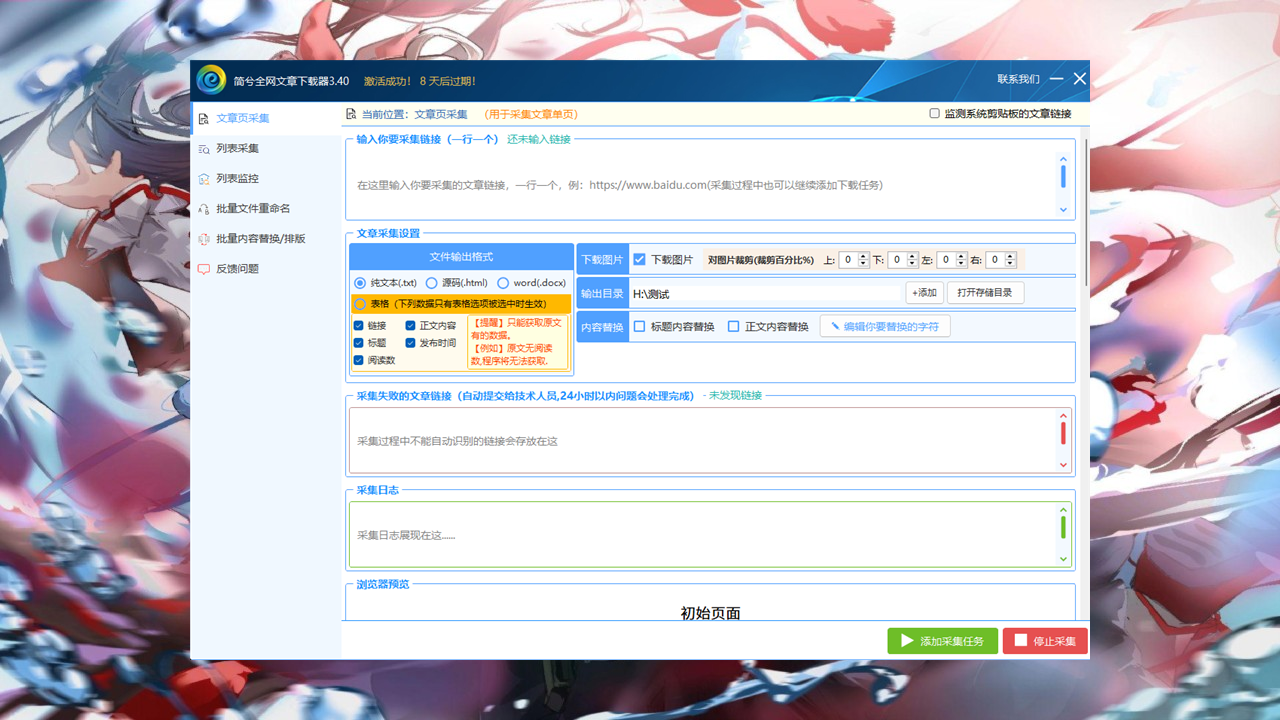Click the red scrollbar thumb in failed links
Image resolution: width=1280 pixels, height=720 pixels.
(x=1063, y=433)
